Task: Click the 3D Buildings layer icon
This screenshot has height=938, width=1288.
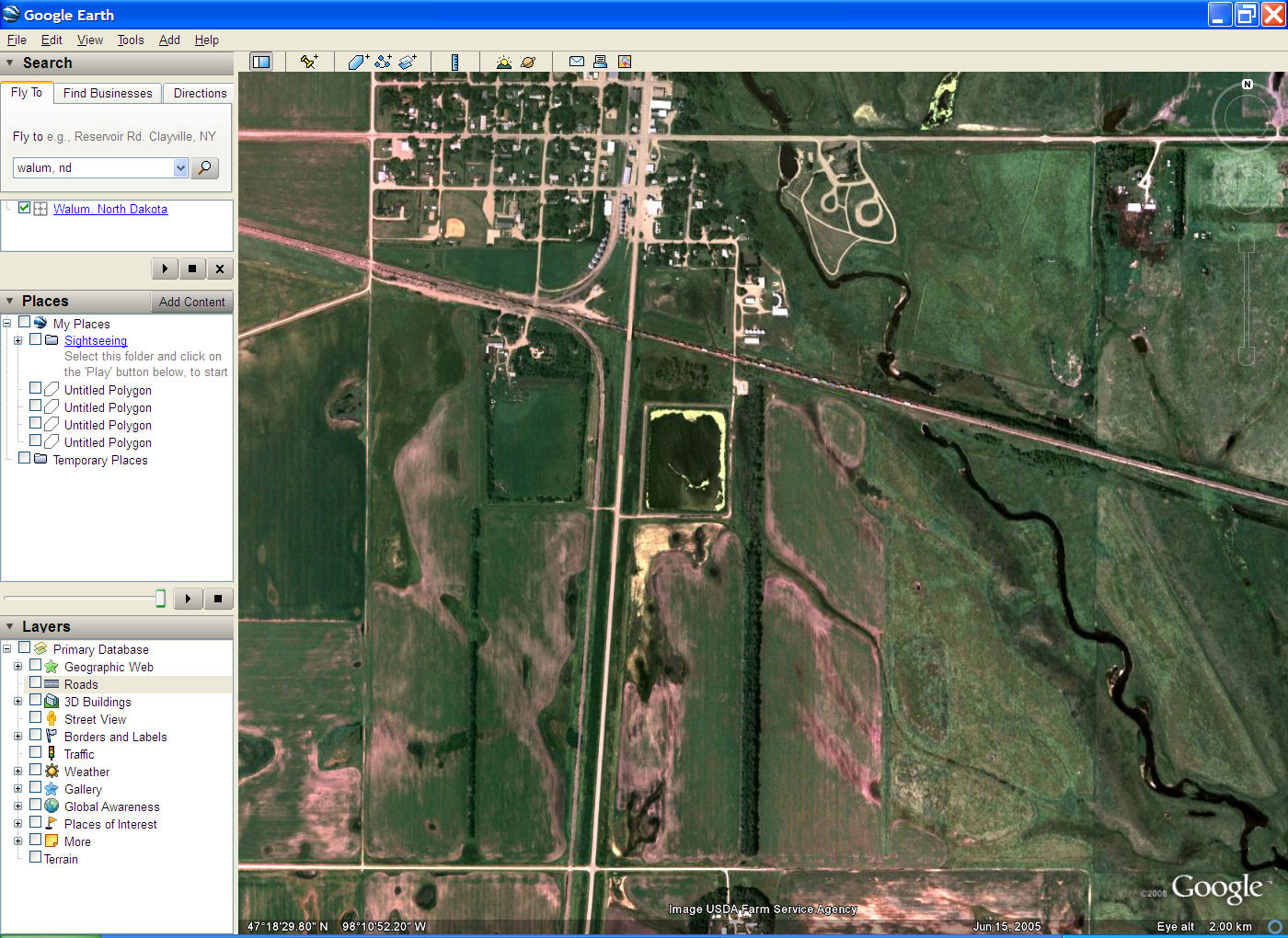Action: click(52, 702)
